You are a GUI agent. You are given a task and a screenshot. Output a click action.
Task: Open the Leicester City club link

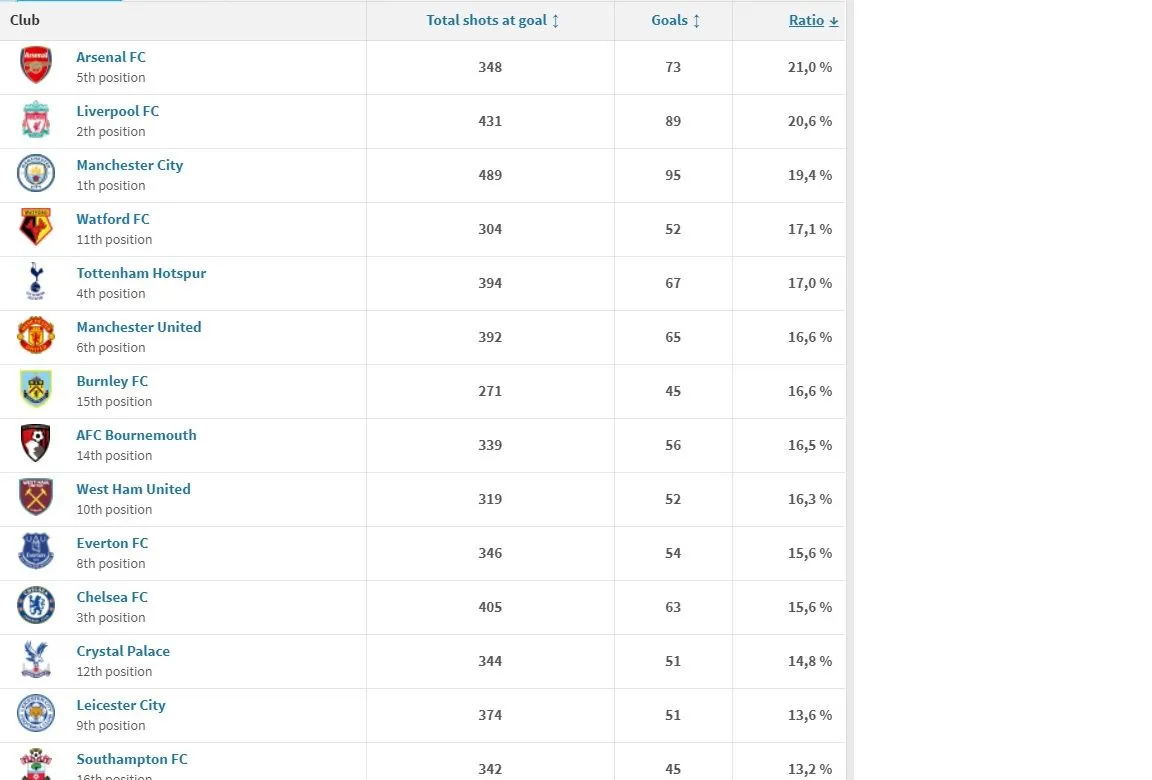[x=121, y=705]
